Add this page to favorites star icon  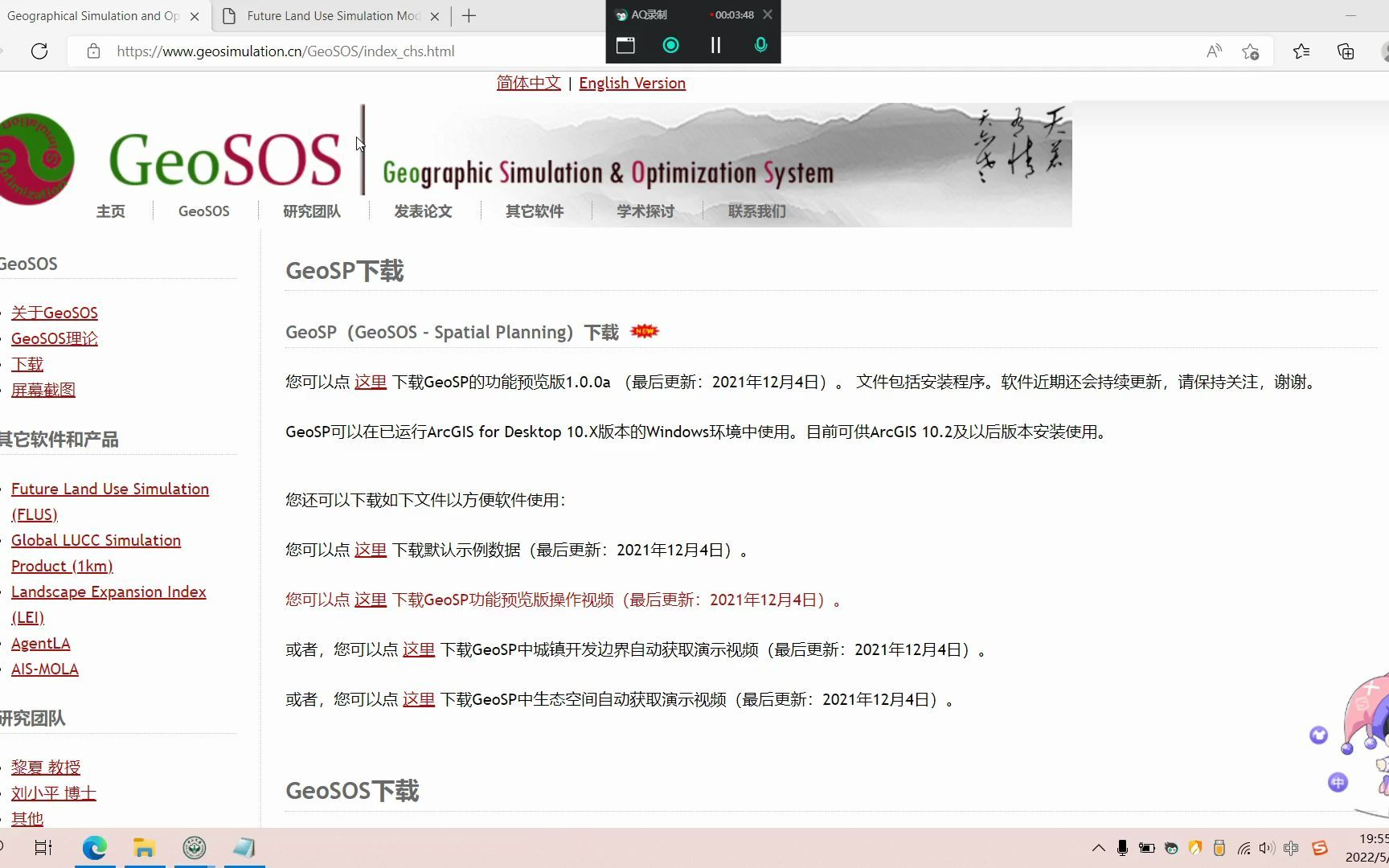[1250, 51]
